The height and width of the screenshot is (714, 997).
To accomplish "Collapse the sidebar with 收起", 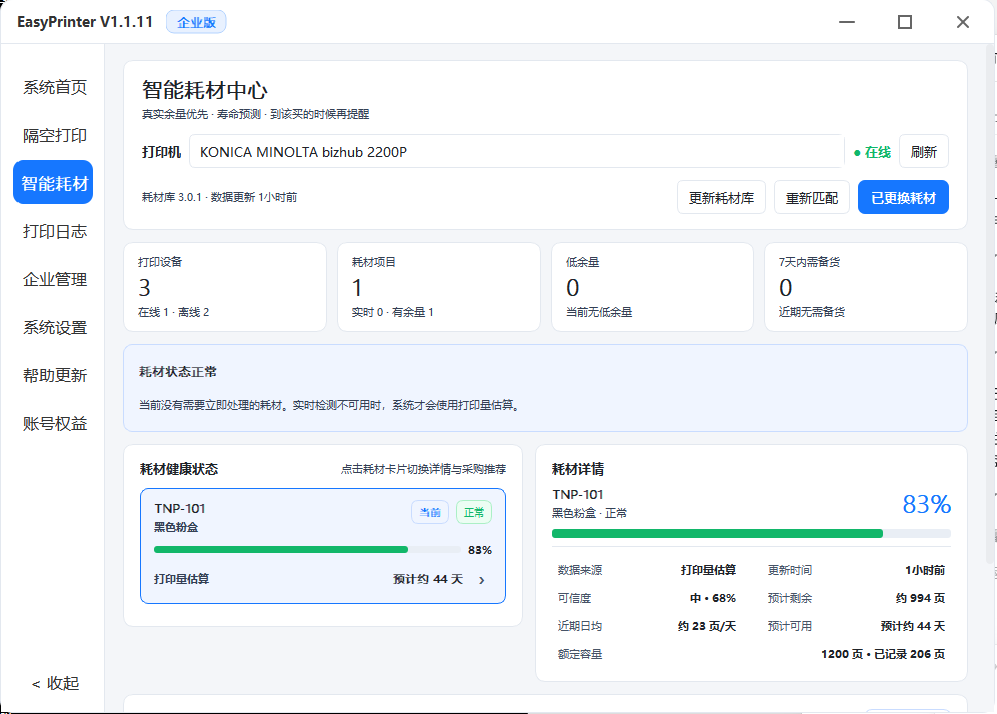I will click(x=55, y=683).
